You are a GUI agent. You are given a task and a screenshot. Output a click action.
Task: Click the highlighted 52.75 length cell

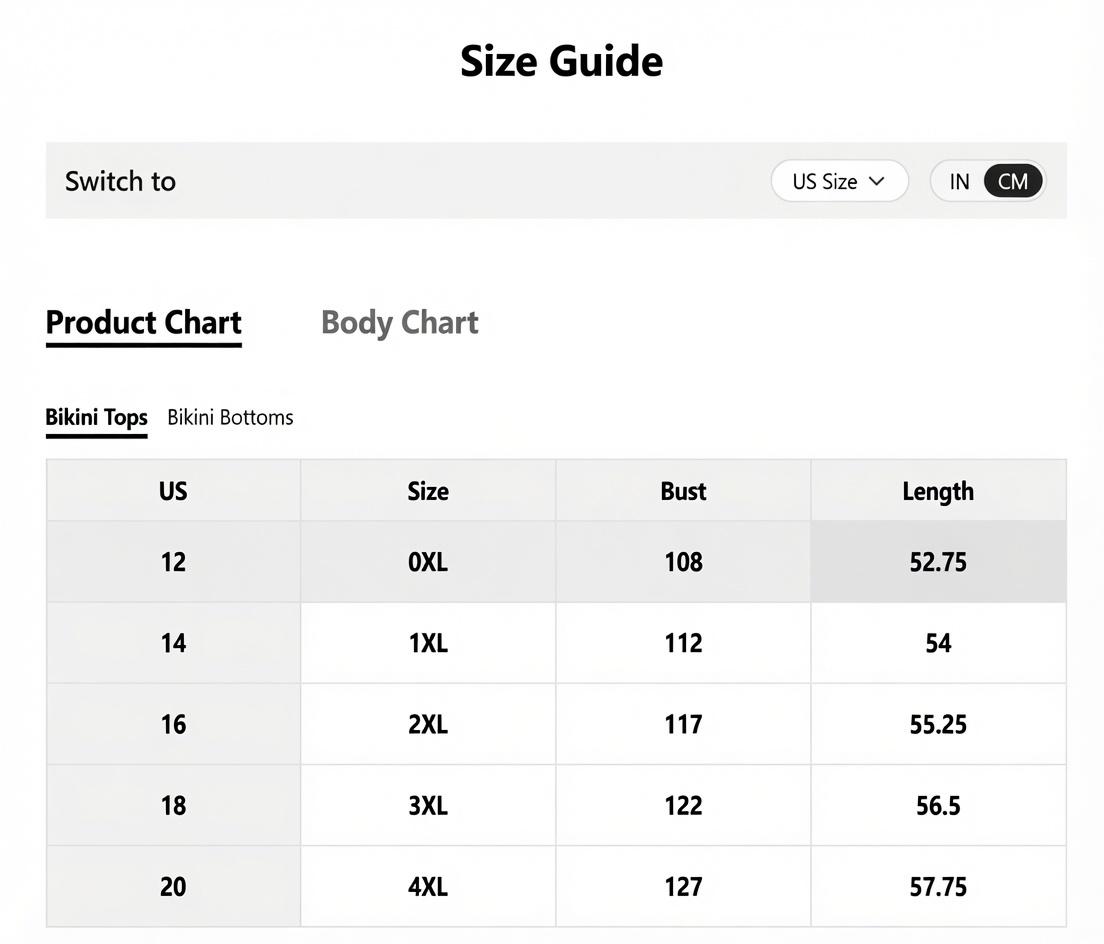pyautogui.click(x=939, y=562)
